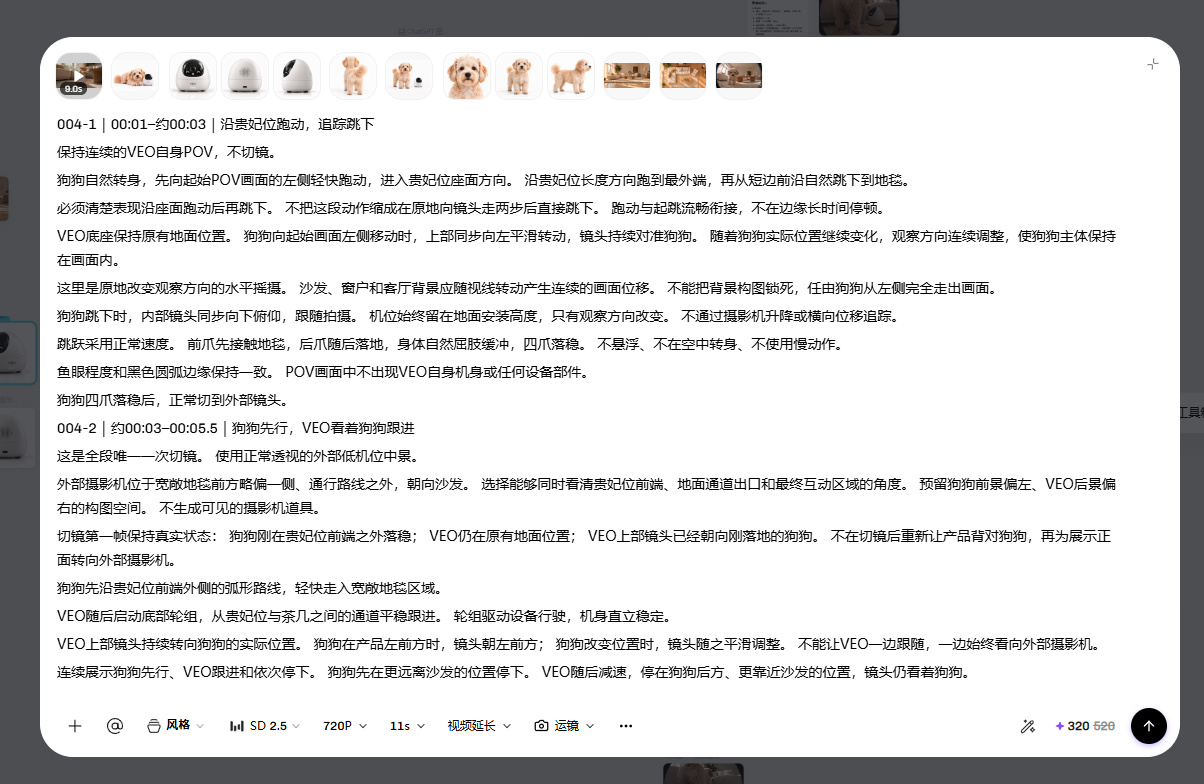
Task: Submit prompt with the black arrow button
Action: point(1149,726)
